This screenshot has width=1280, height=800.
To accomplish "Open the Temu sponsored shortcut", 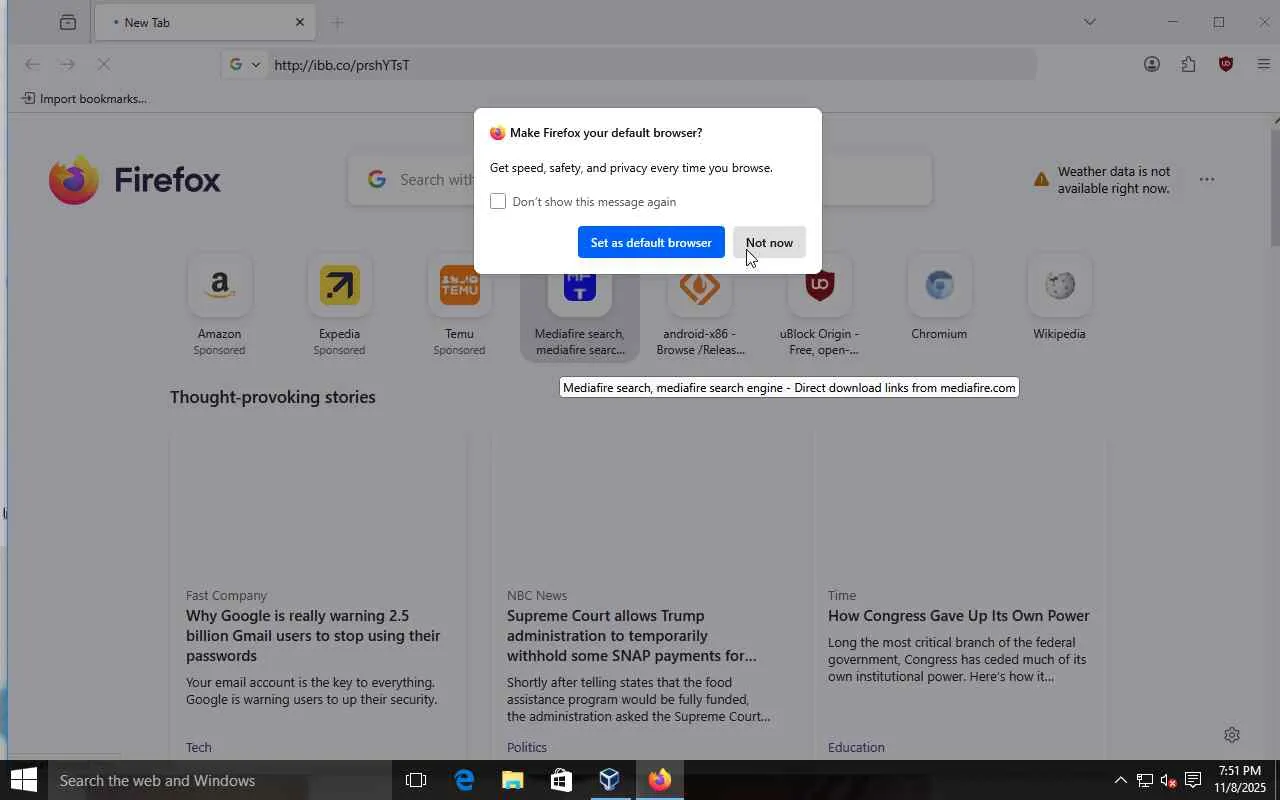I will pyautogui.click(x=459, y=304).
